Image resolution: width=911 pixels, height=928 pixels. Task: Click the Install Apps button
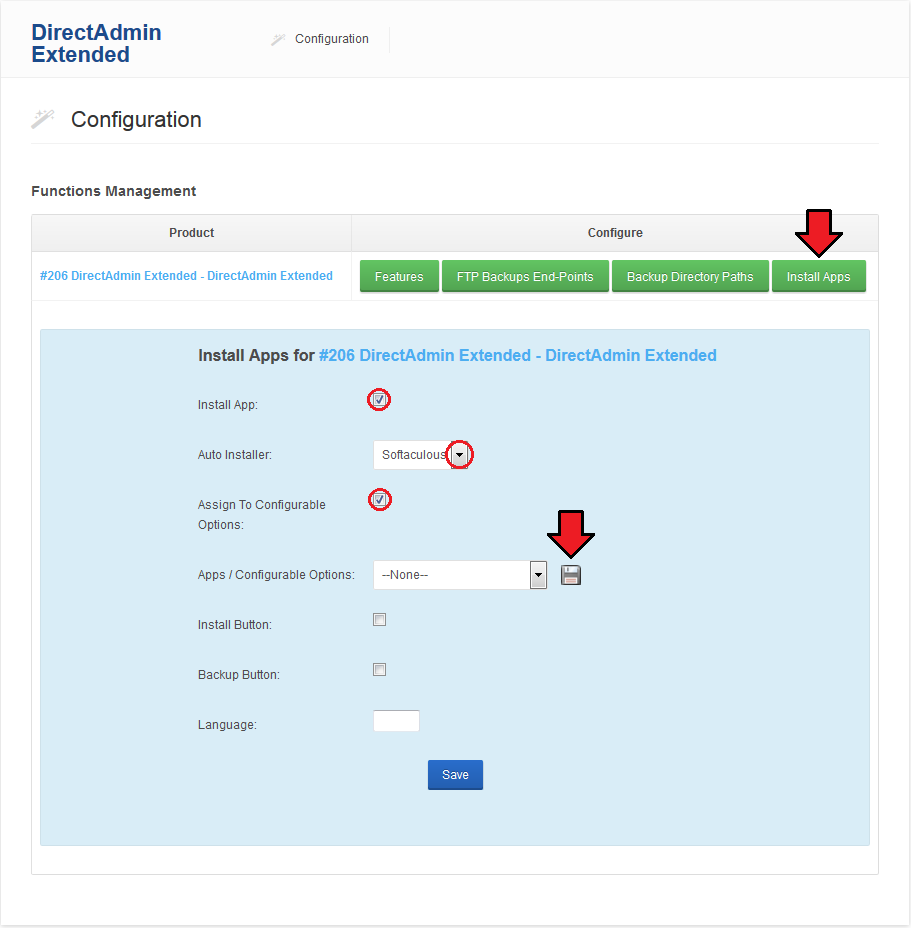[x=819, y=276]
